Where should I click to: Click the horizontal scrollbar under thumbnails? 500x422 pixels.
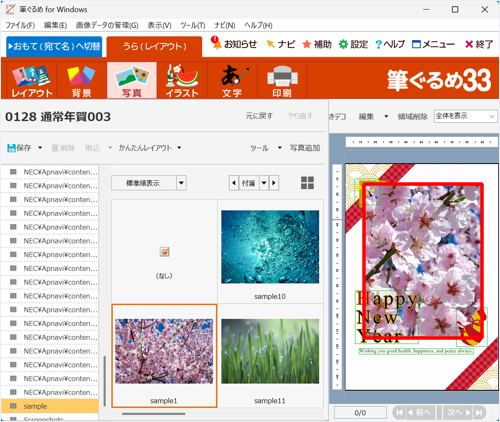tap(154, 414)
